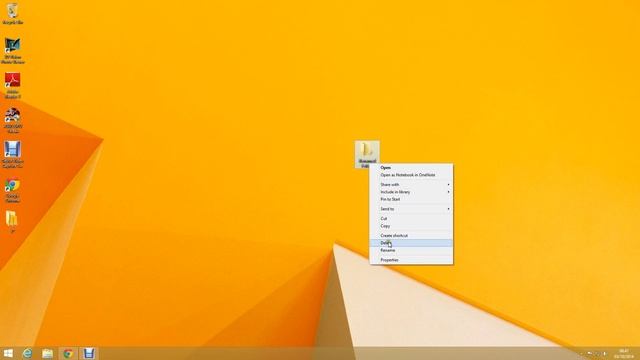Choose Delete in the context menu
The width and height of the screenshot is (640, 360).
tap(411, 243)
